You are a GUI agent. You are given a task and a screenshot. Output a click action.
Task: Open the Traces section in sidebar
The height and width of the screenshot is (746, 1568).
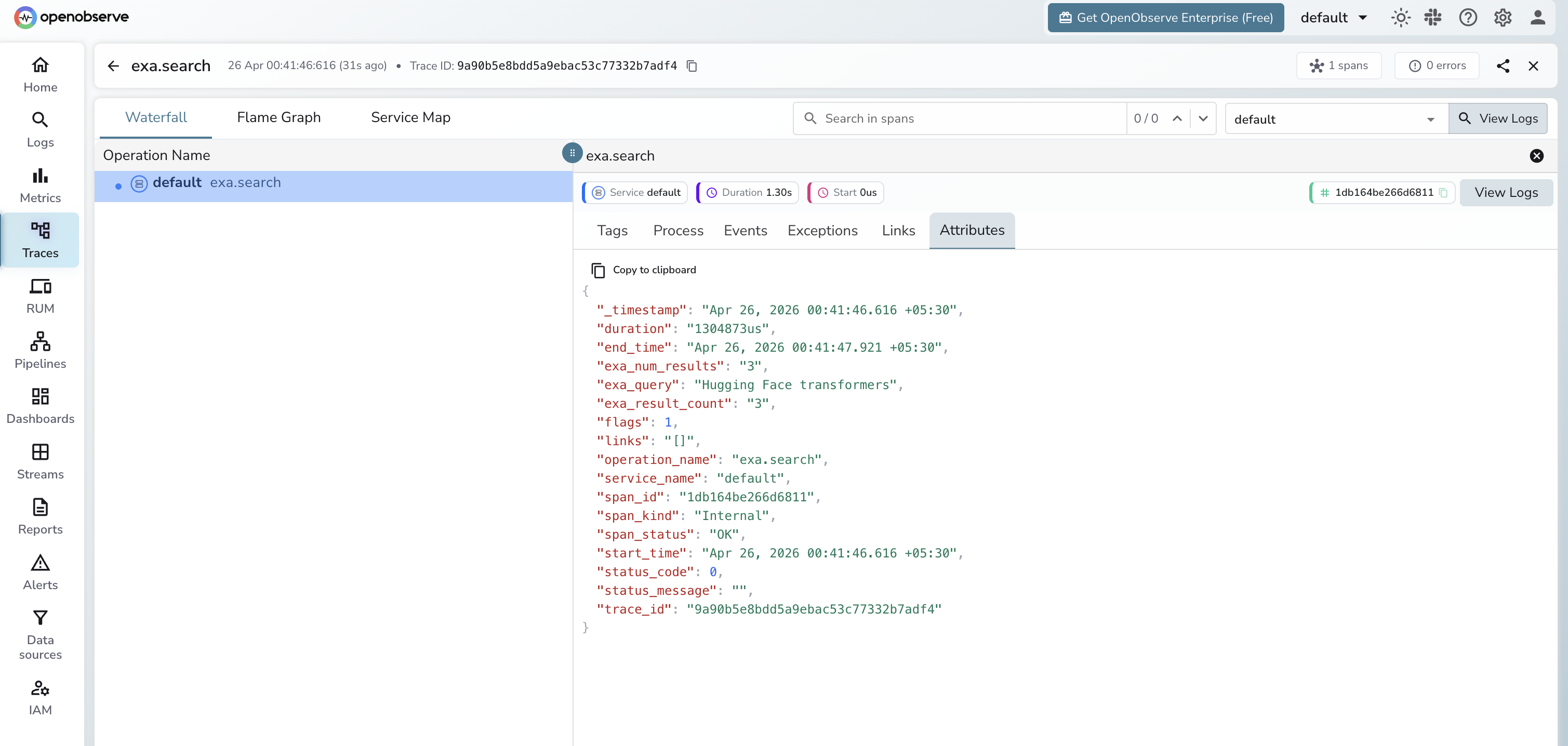point(40,239)
